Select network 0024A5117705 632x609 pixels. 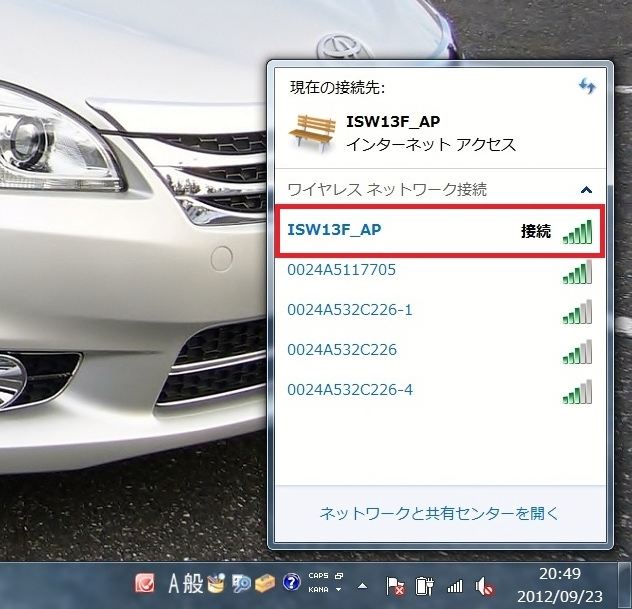tap(440, 271)
